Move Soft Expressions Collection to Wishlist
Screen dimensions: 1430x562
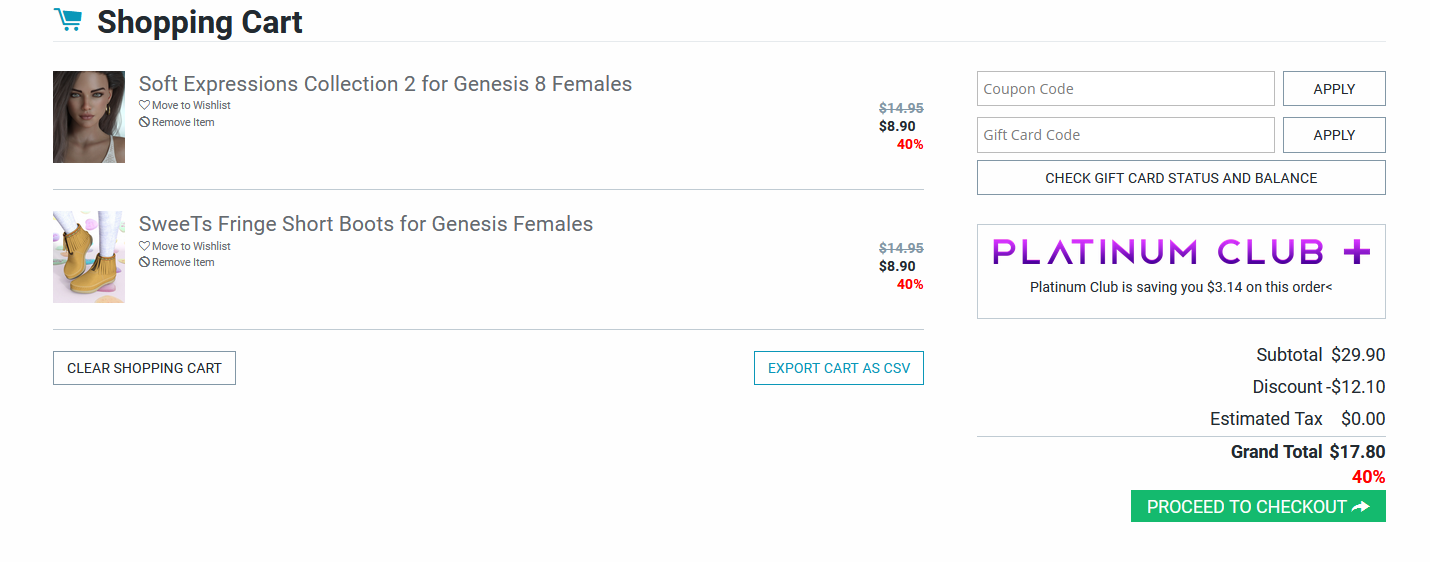(191, 105)
